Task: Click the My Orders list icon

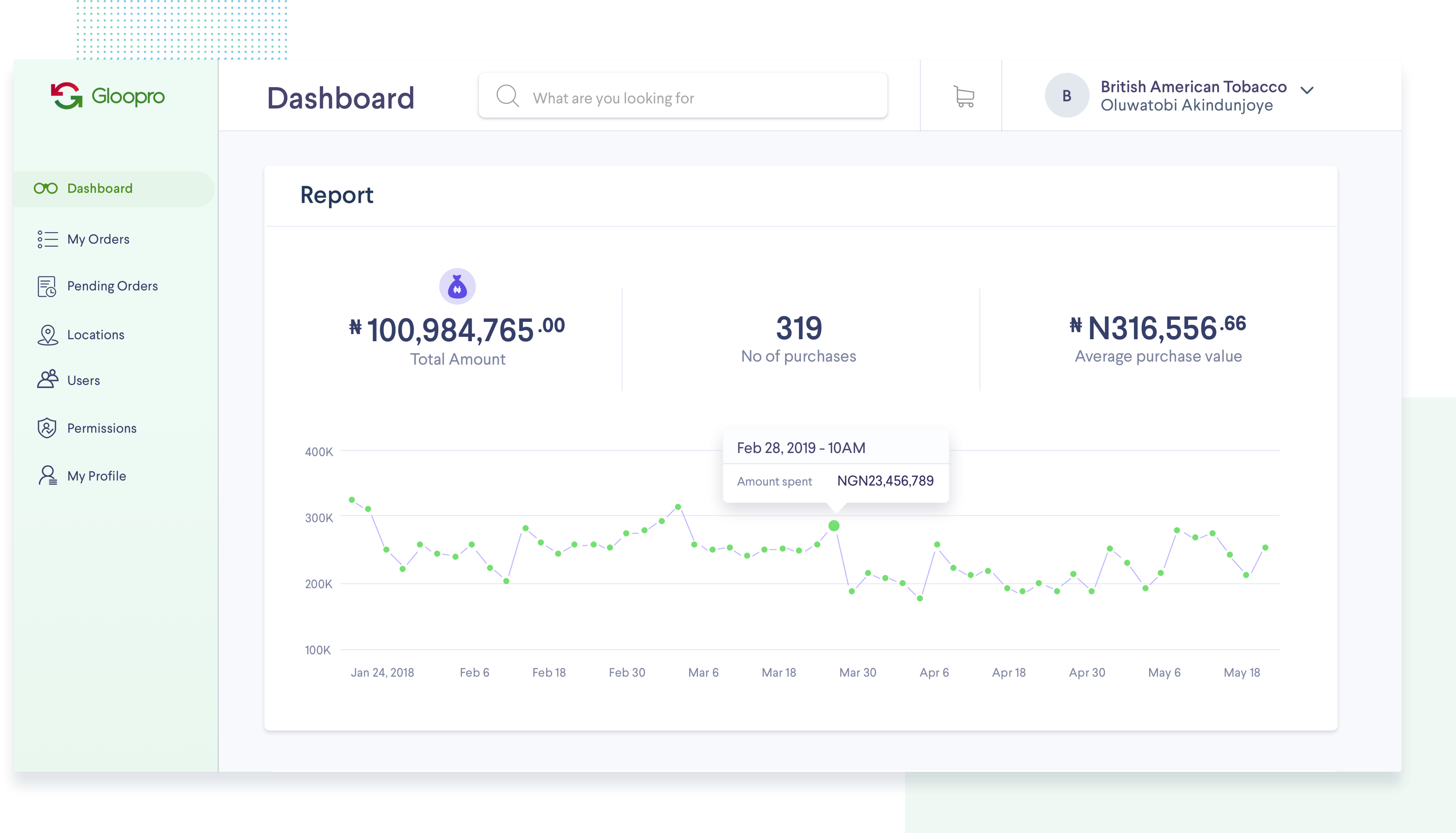Action: coord(47,239)
